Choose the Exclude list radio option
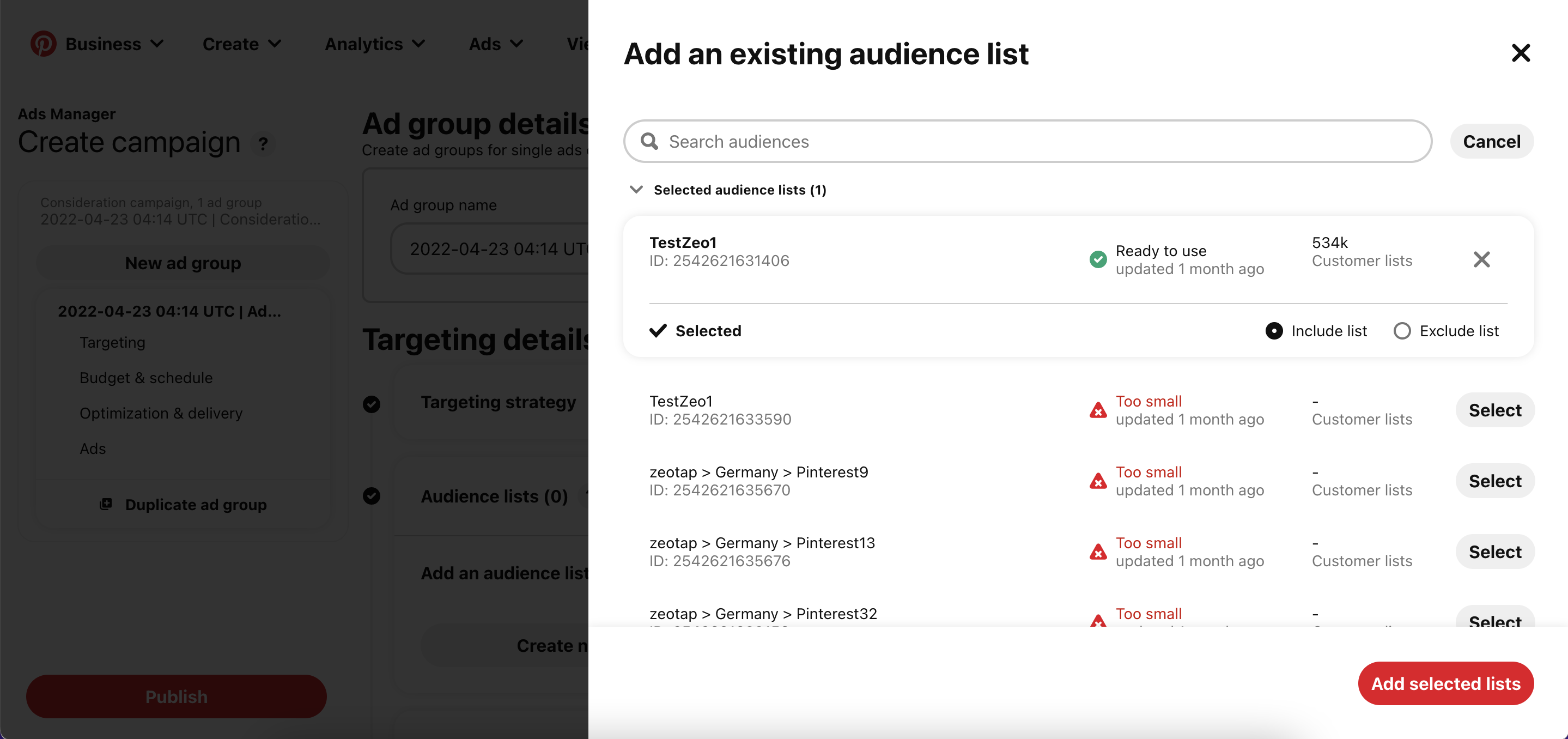This screenshot has height=739, width=1568. 1402,331
